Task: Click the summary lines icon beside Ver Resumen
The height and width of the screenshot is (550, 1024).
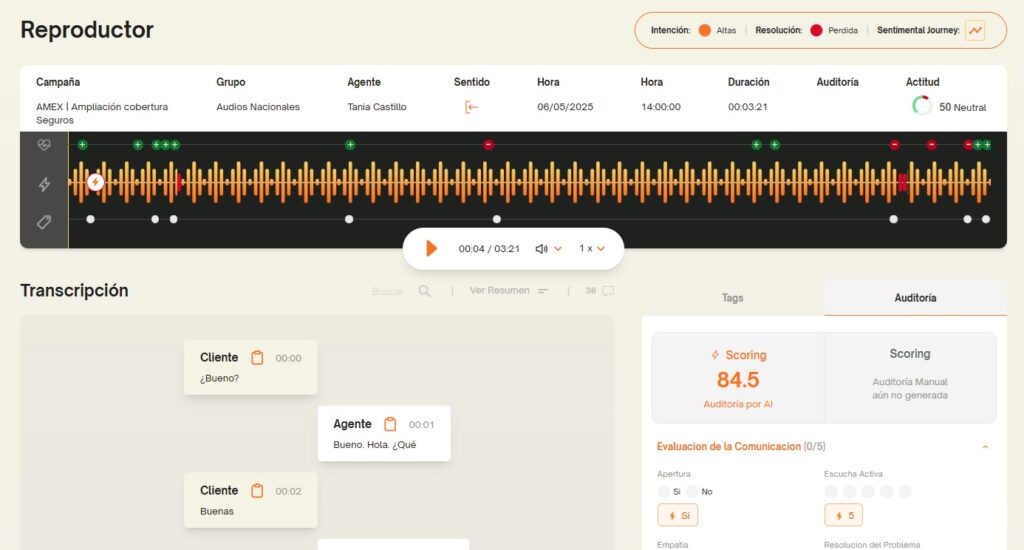Action: pyautogui.click(x=543, y=291)
